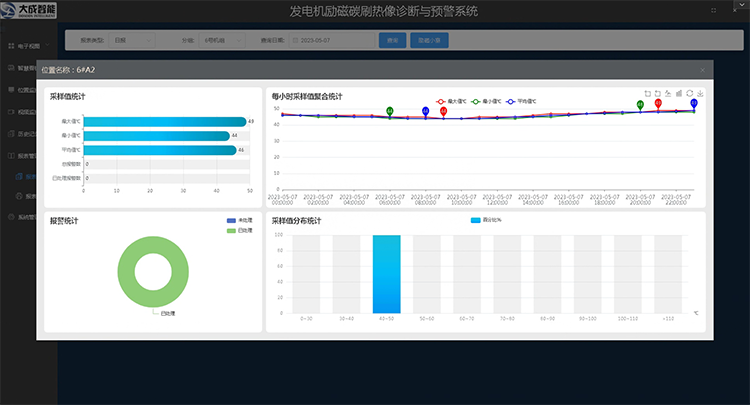
Task: Switch chart to line view icon
Action: 668,93
